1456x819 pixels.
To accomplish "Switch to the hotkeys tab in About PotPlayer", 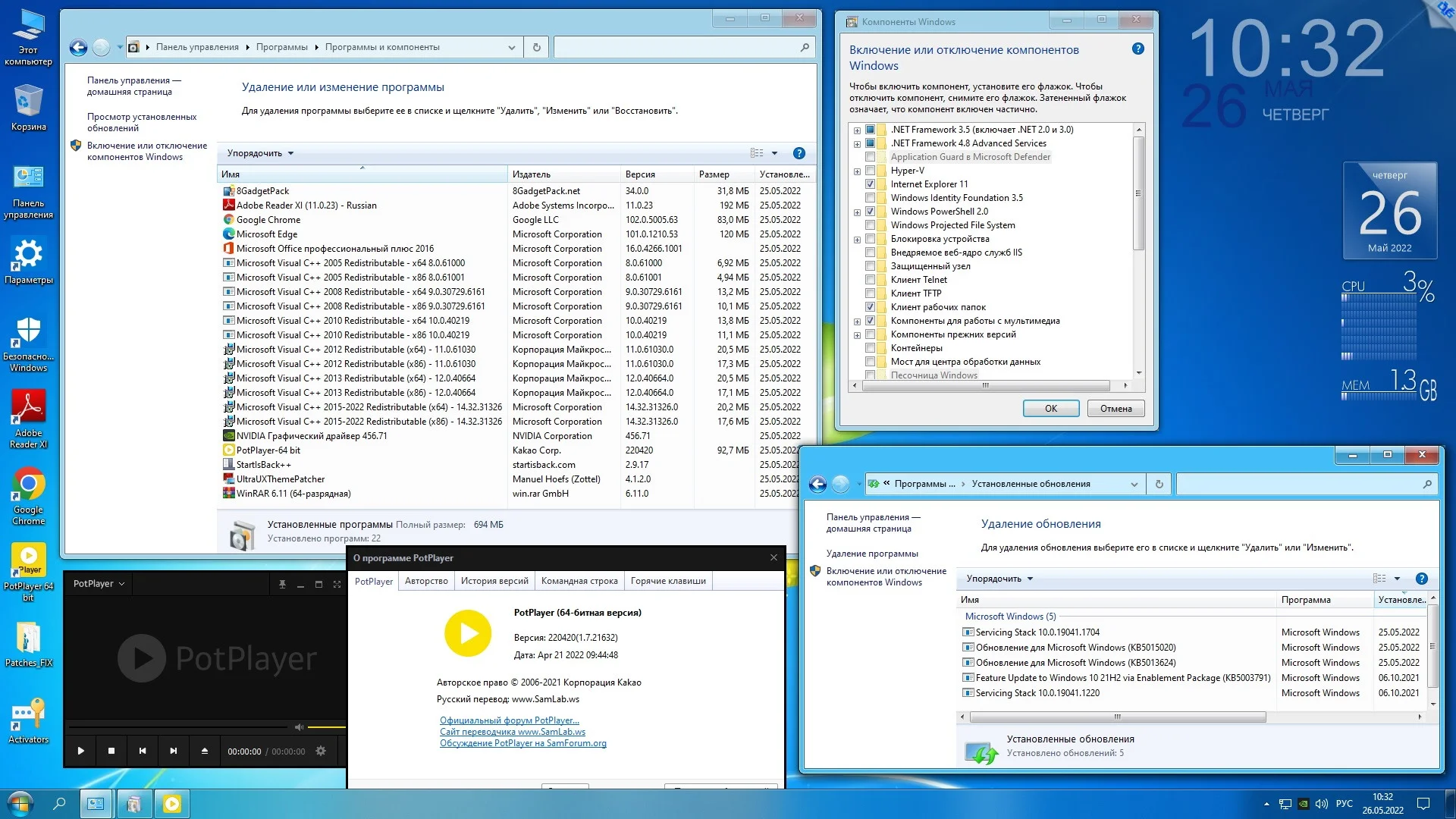I will [x=667, y=581].
